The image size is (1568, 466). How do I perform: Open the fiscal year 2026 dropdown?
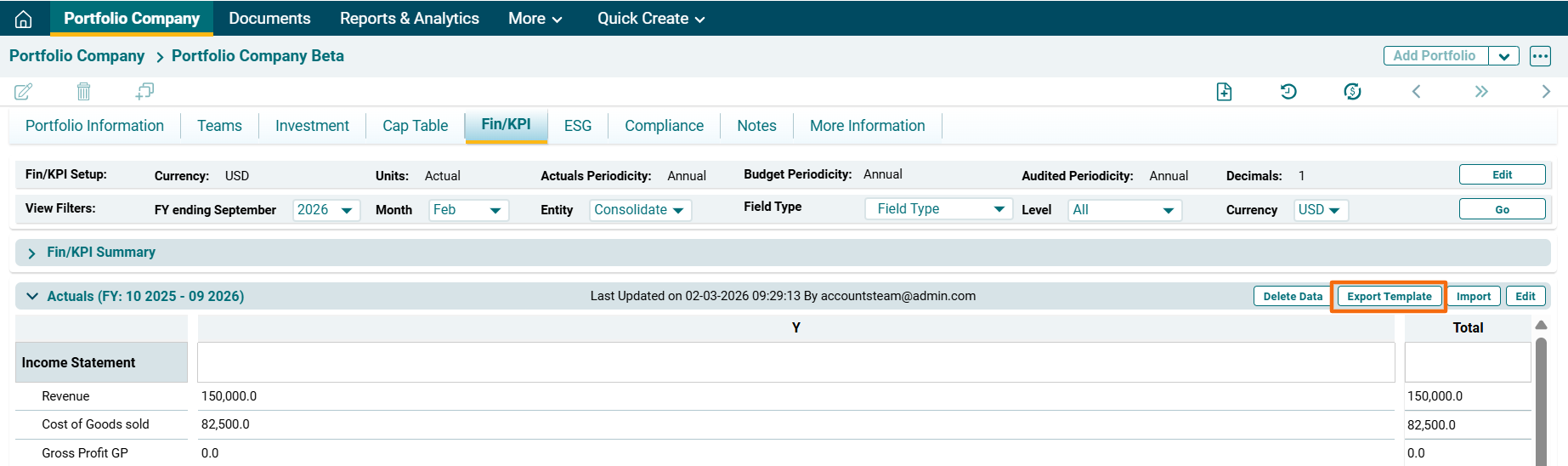point(325,210)
